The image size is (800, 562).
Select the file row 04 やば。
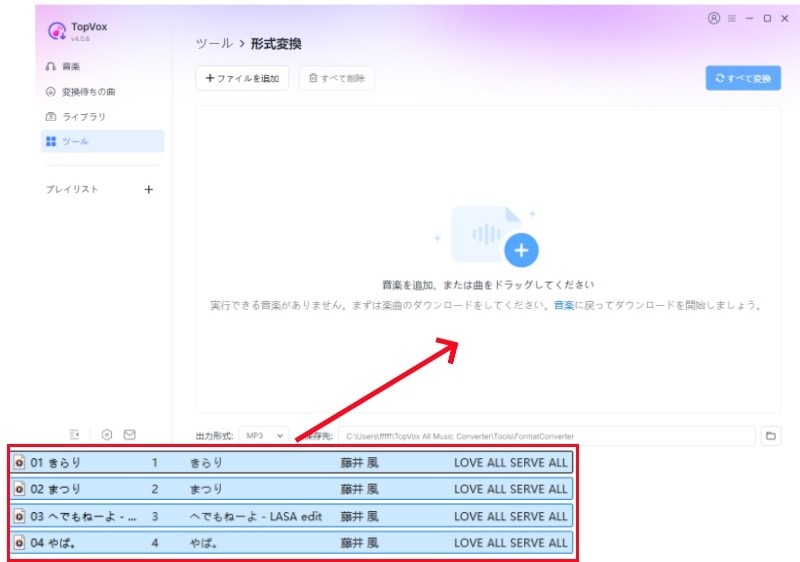point(292,543)
